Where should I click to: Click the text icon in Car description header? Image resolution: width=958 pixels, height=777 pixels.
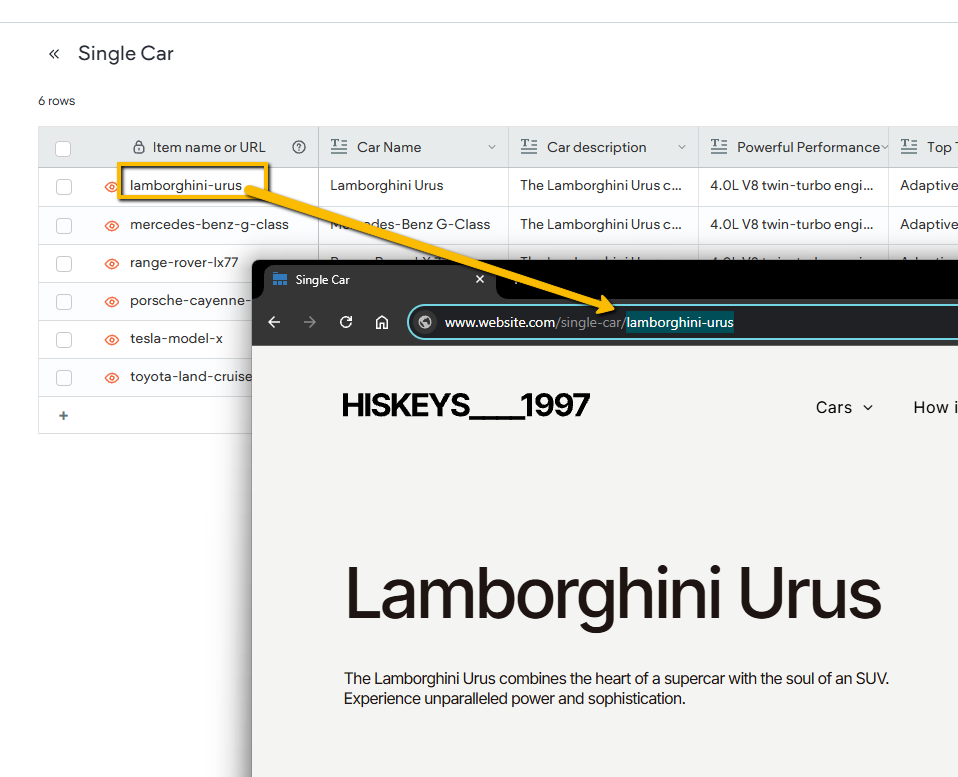pyautogui.click(x=529, y=147)
